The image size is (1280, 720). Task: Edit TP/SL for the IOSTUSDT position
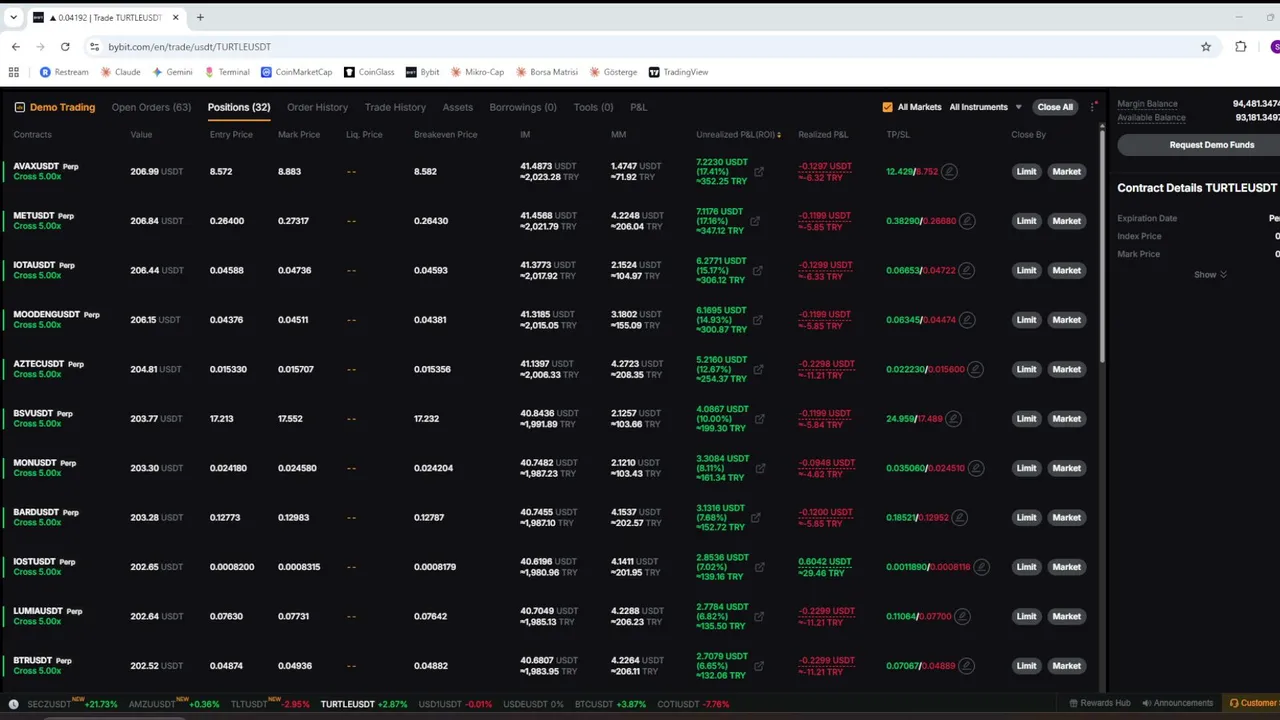pyautogui.click(x=981, y=567)
